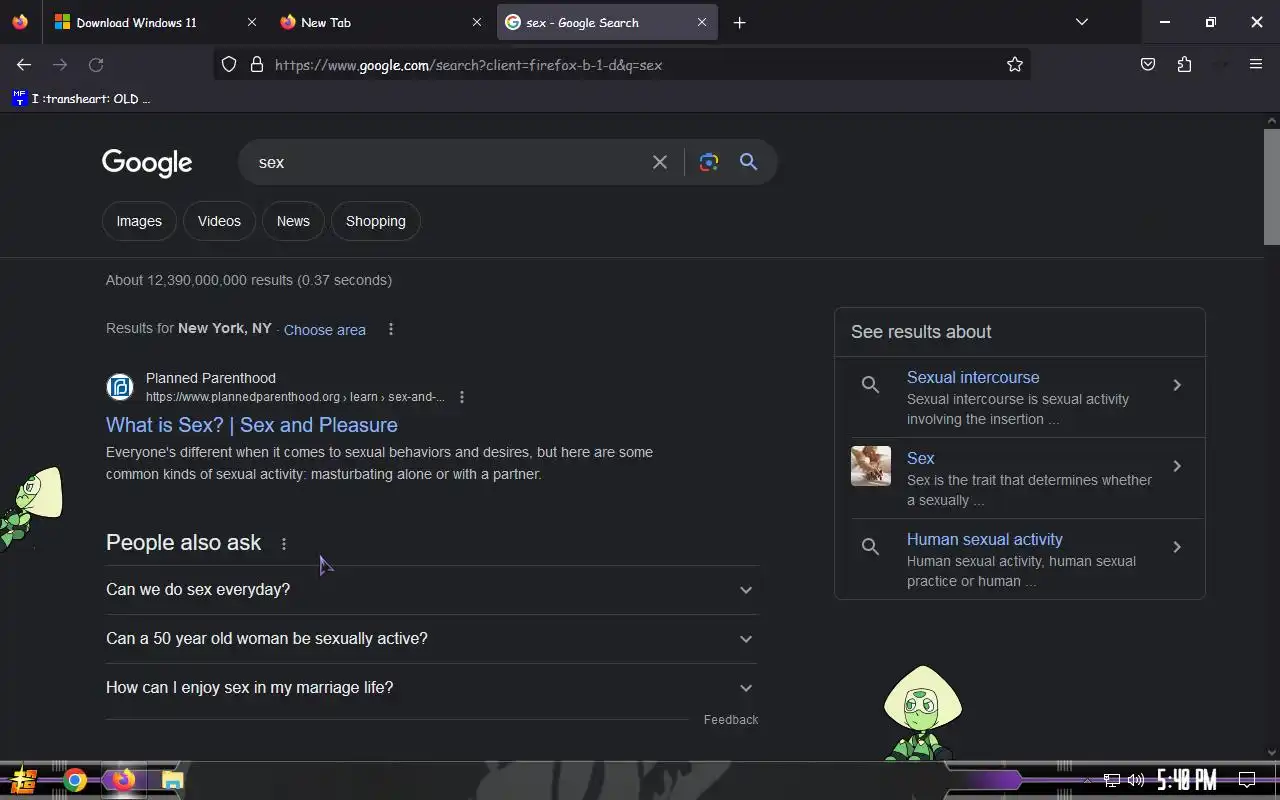Close the Download Windows 11 tab
This screenshot has height=800, width=1280.
[x=251, y=22]
